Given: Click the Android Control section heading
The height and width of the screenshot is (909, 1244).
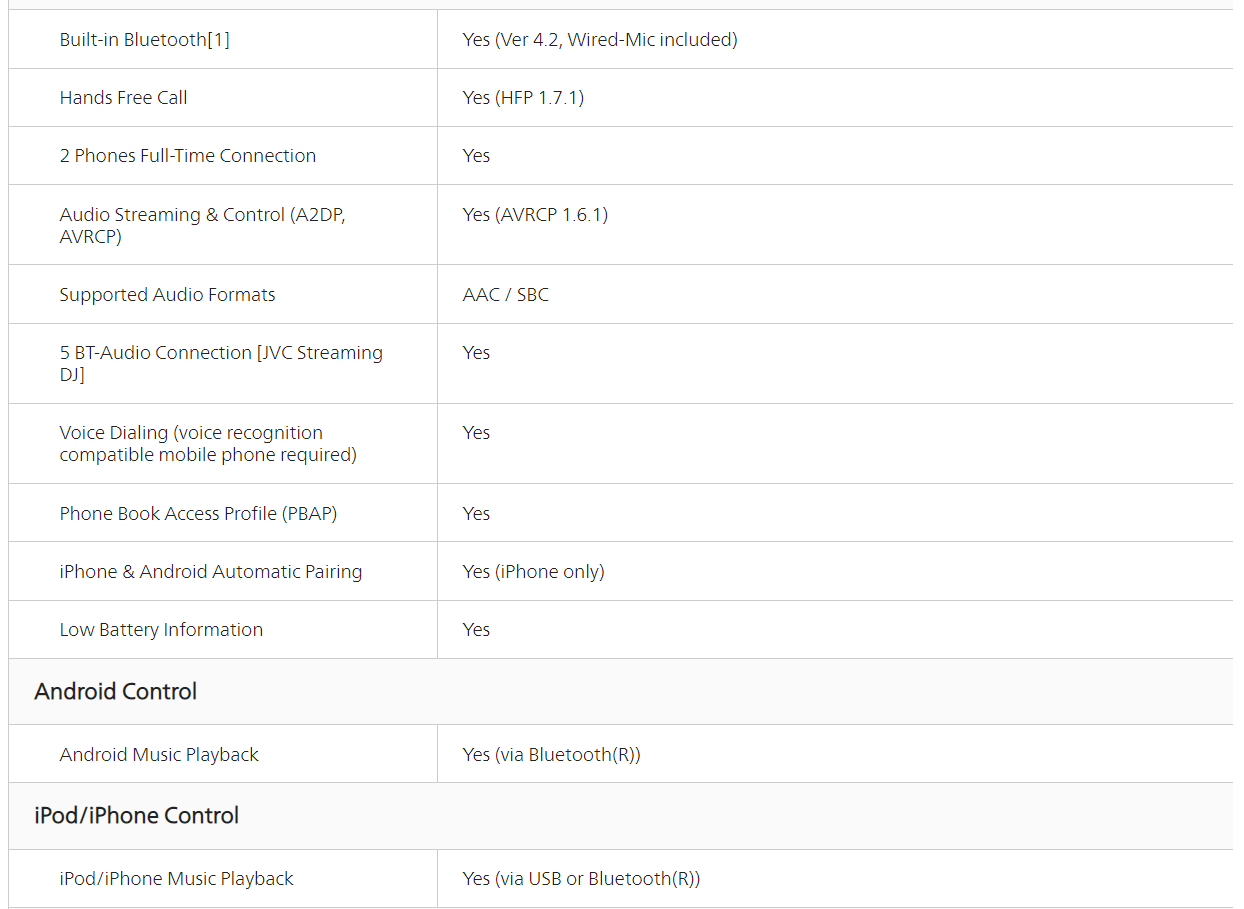Looking at the screenshot, I should tap(115, 692).
